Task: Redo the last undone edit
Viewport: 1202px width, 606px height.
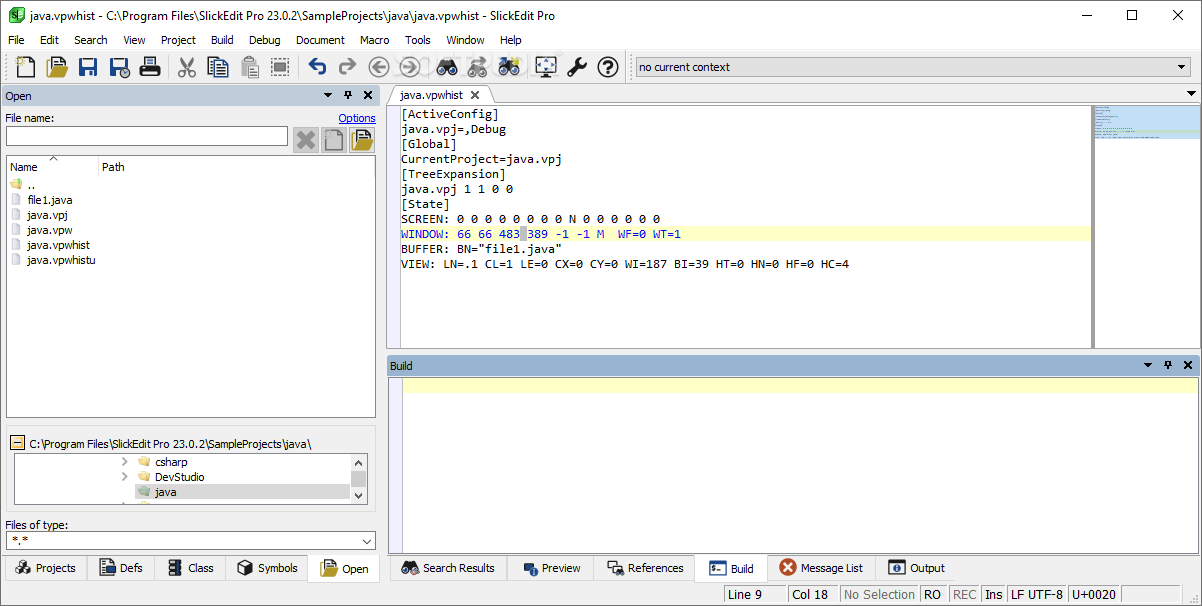Action: [347, 67]
